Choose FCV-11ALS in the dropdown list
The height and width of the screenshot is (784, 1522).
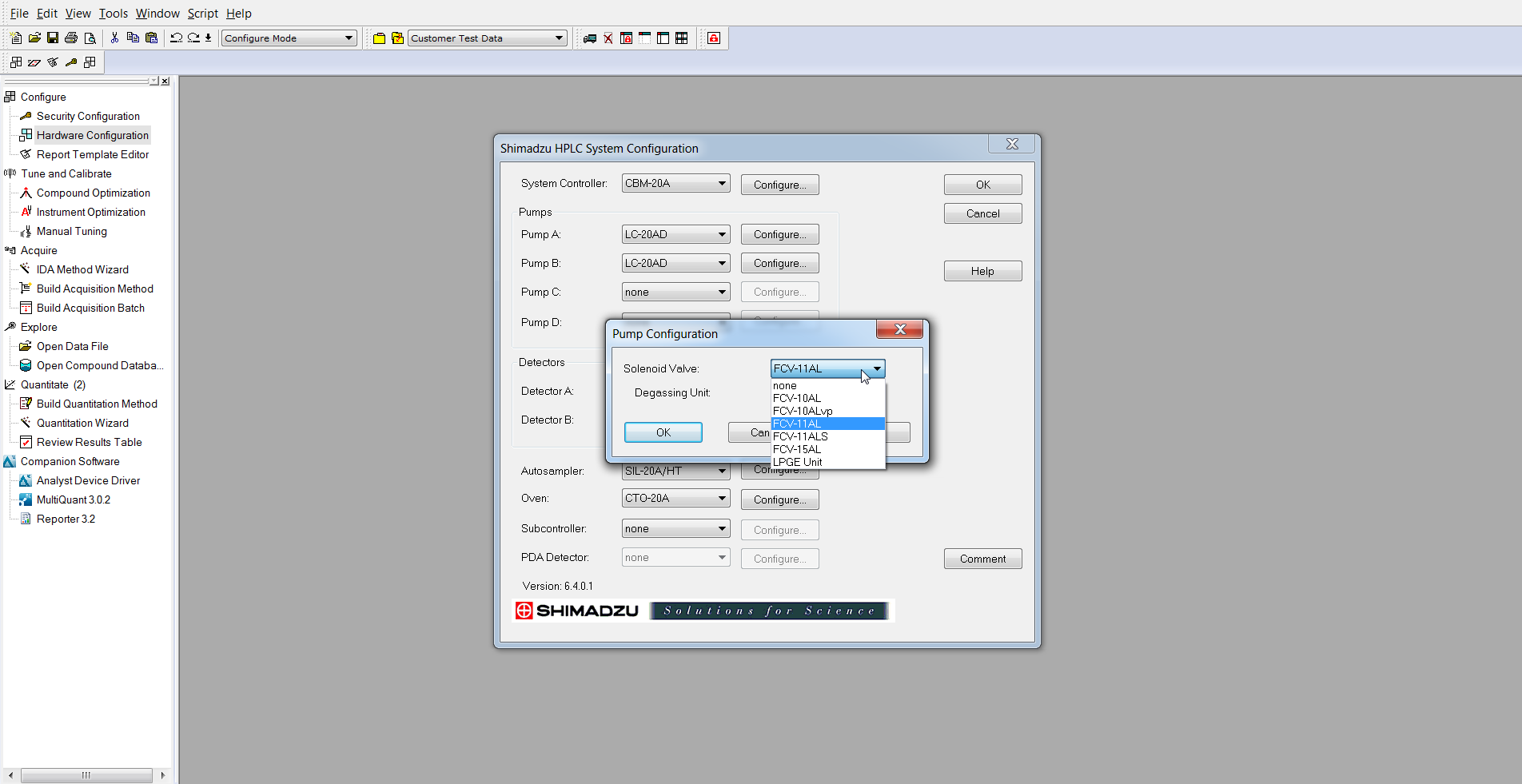click(x=828, y=436)
